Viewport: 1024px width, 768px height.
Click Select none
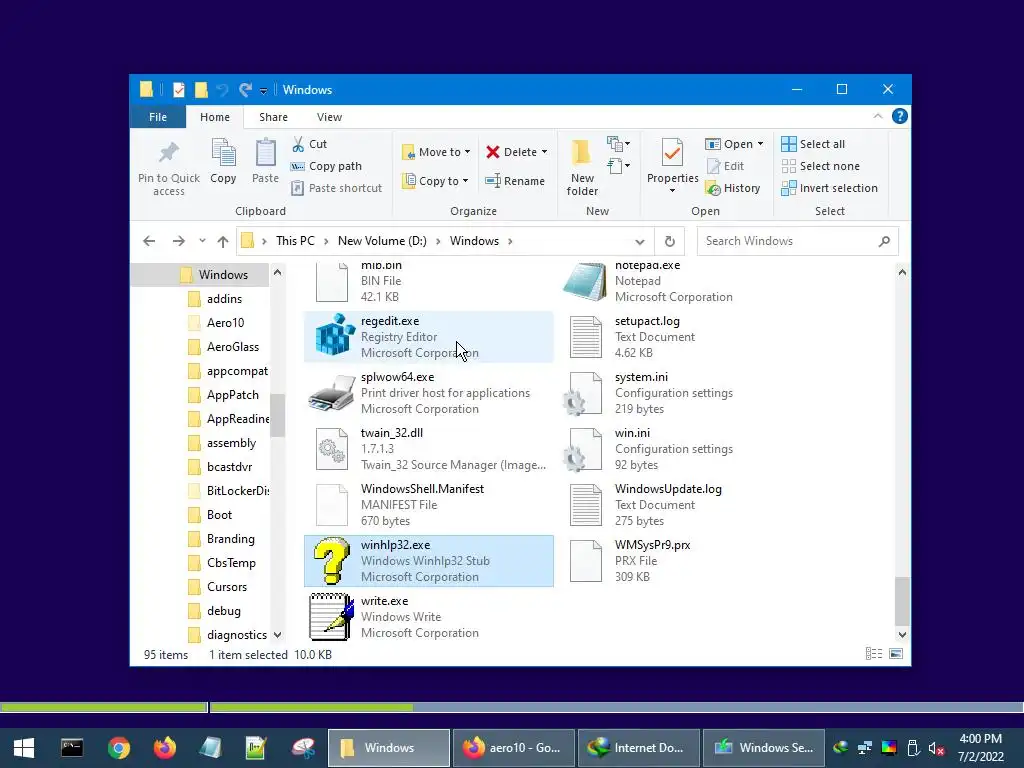pos(821,166)
